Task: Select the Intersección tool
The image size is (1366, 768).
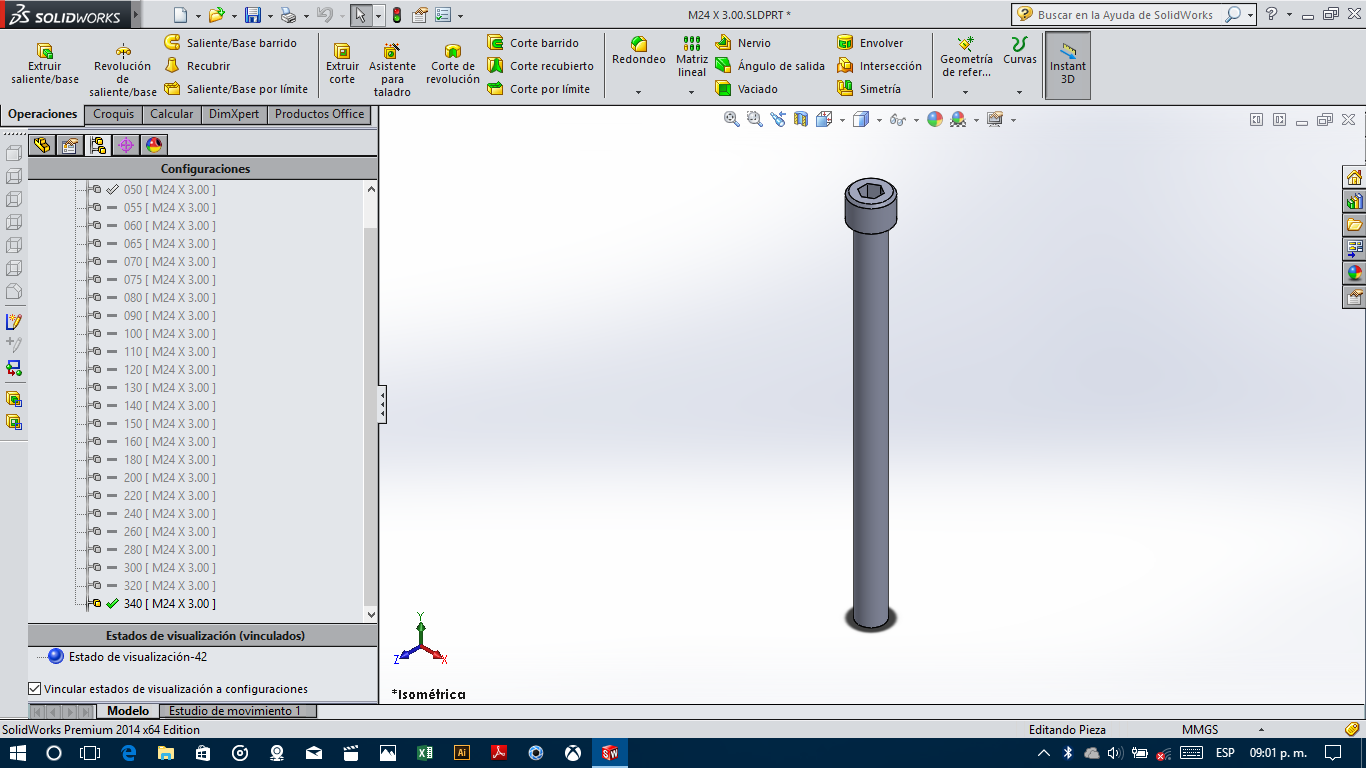Action: coord(879,66)
